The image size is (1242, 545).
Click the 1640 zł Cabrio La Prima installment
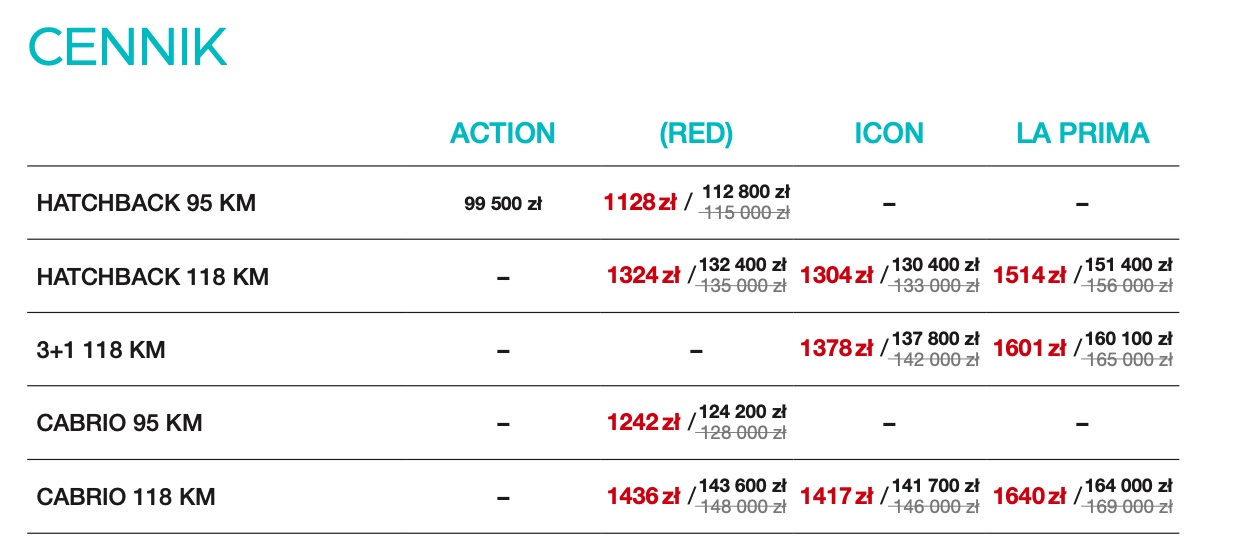tap(1029, 496)
